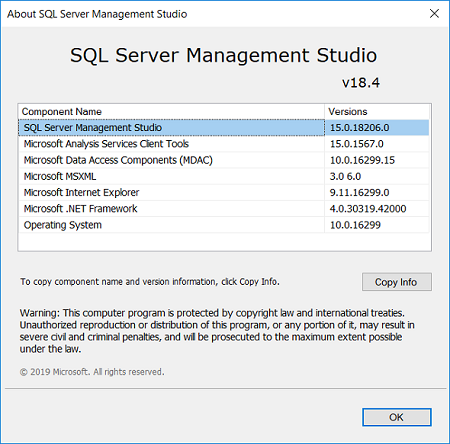This screenshot has width=450, height=444.
Task: Select the Microsoft .NET Framework row
Action: pyautogui.click(x=224, y=209)
